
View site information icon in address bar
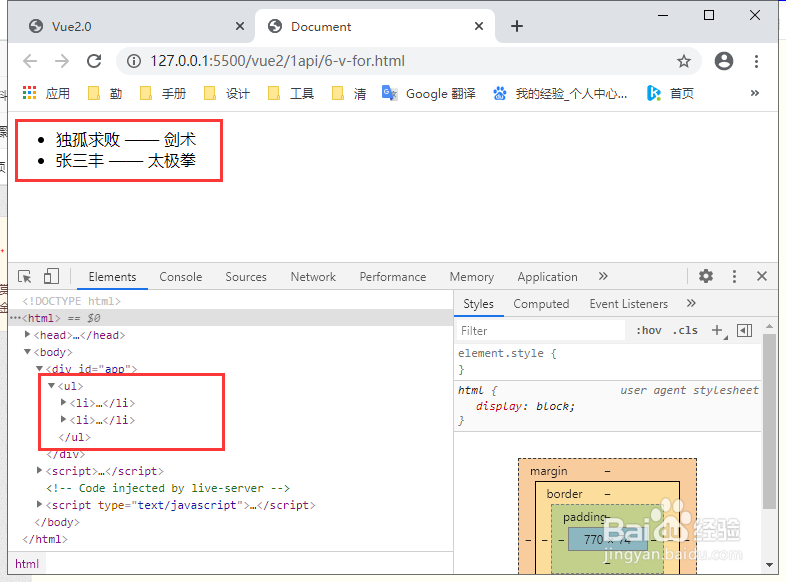tap(134, 61)
